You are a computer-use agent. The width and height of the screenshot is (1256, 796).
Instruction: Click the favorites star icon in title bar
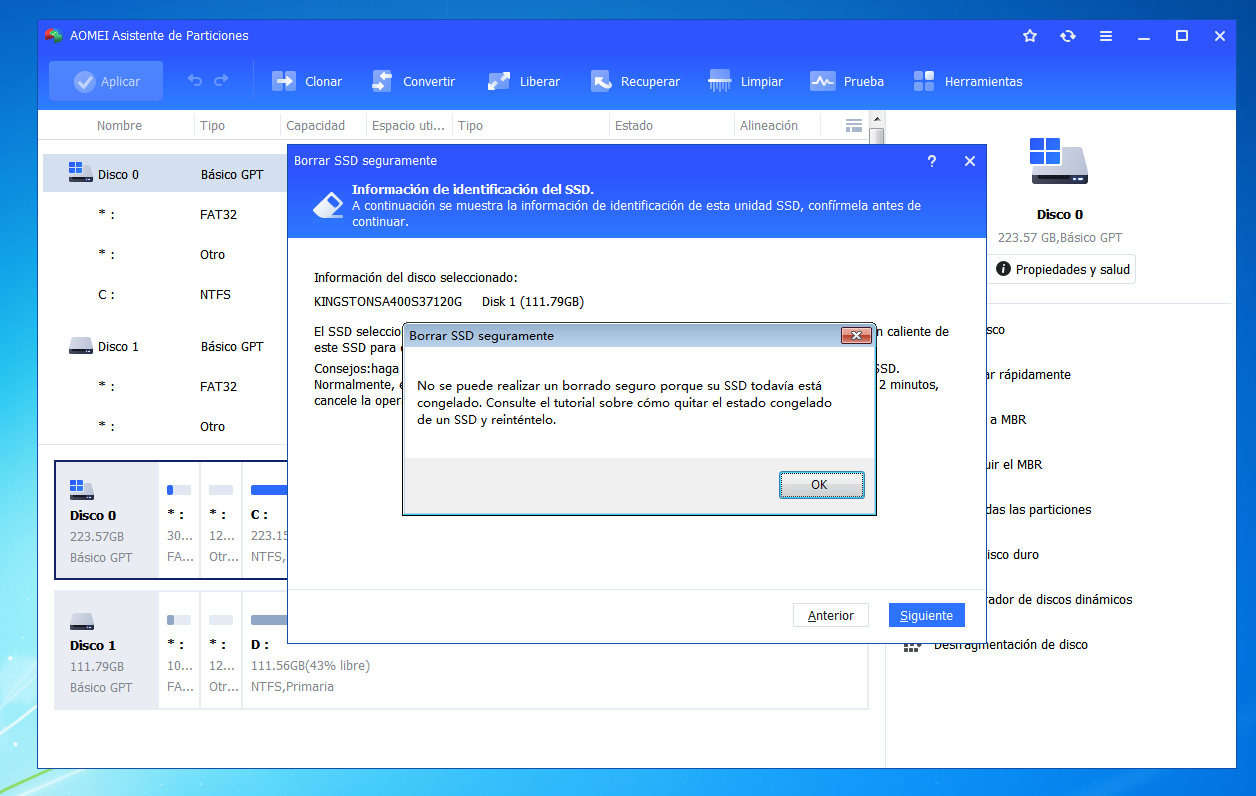coord(1030,36)
